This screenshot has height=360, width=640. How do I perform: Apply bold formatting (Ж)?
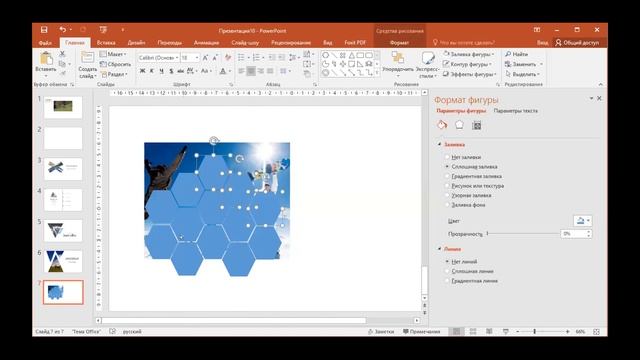[142, 71]
